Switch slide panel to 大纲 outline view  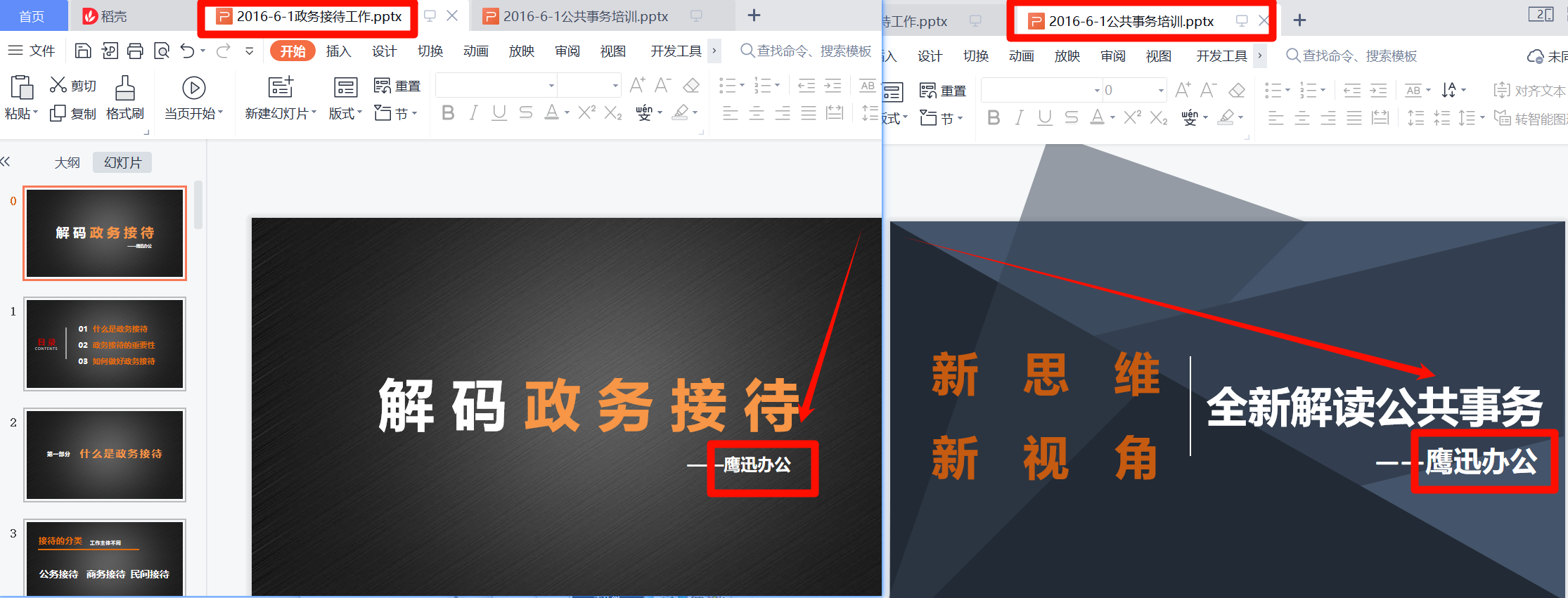click(x=67, y=162)
